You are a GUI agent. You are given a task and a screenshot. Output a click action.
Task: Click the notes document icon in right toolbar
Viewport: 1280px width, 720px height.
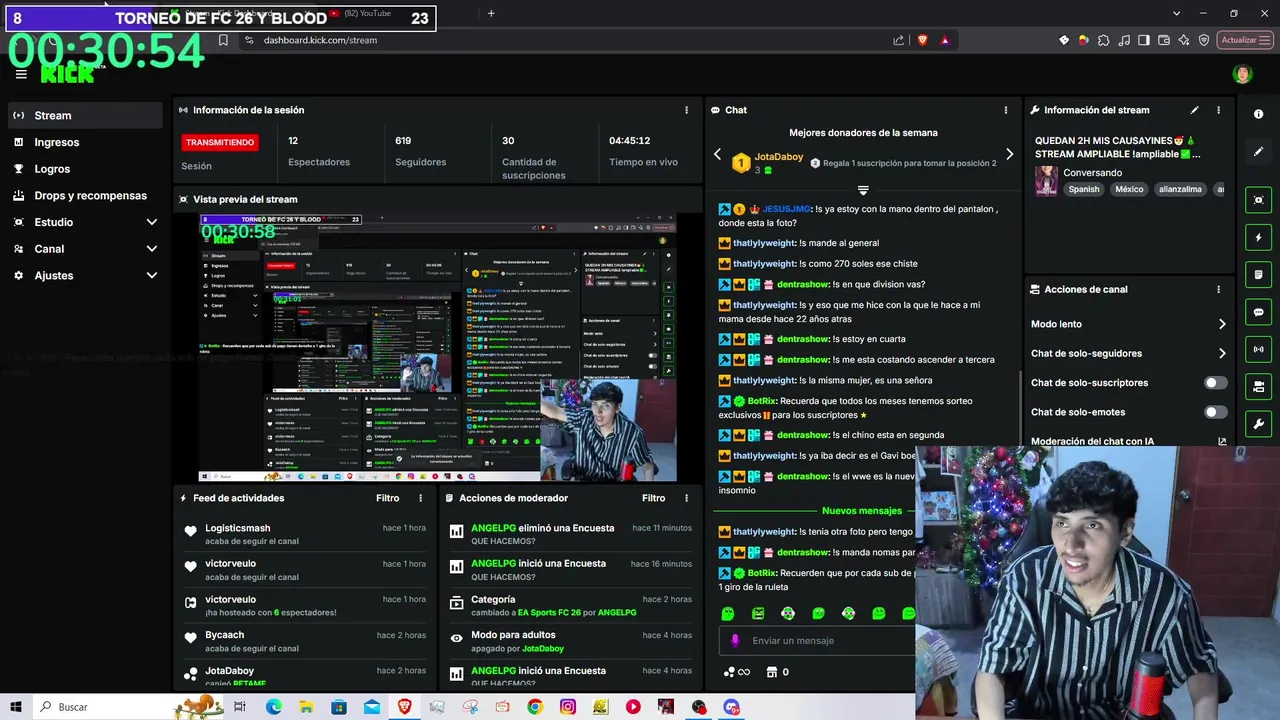point(1259,275)
